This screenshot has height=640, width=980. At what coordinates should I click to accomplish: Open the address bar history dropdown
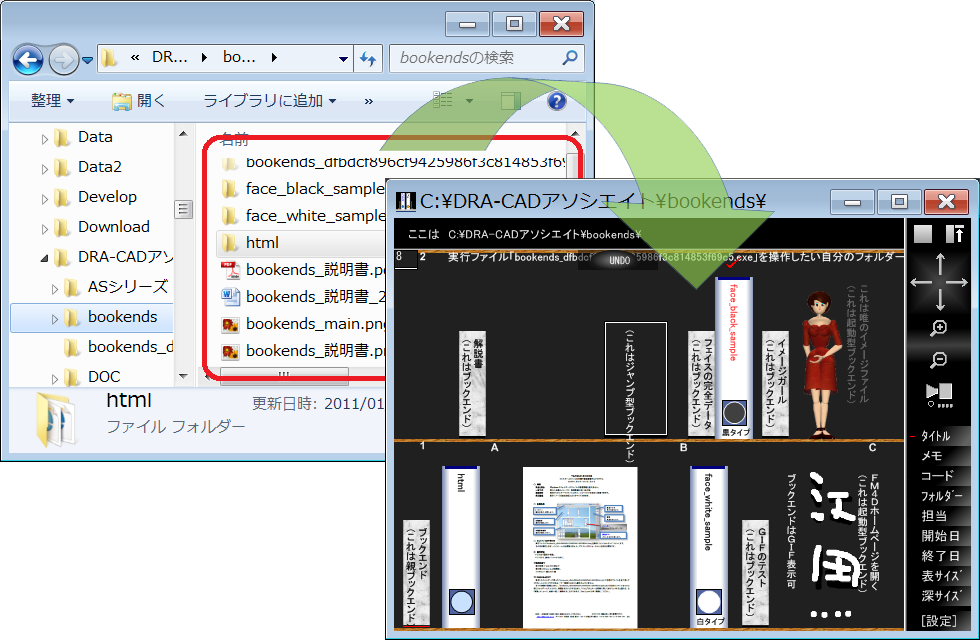tap(343, 59)
